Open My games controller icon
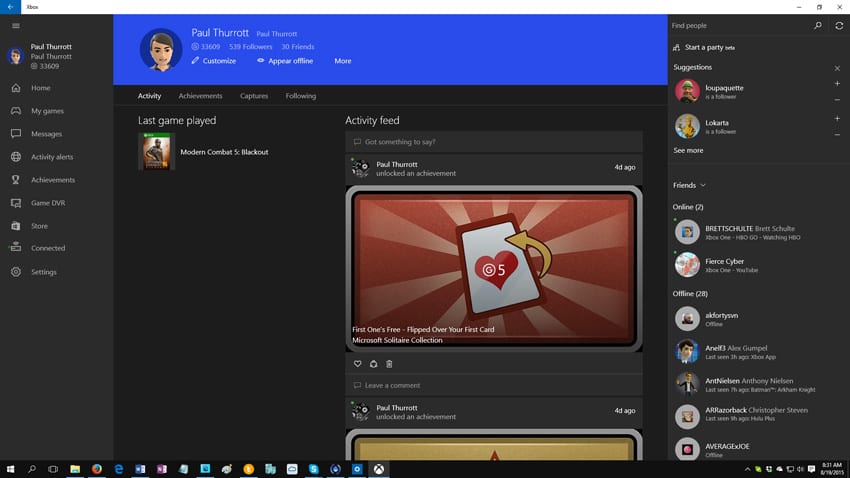The width and height of the screenshot is (850, 478). pyautogui.click(x=16, y=111)
